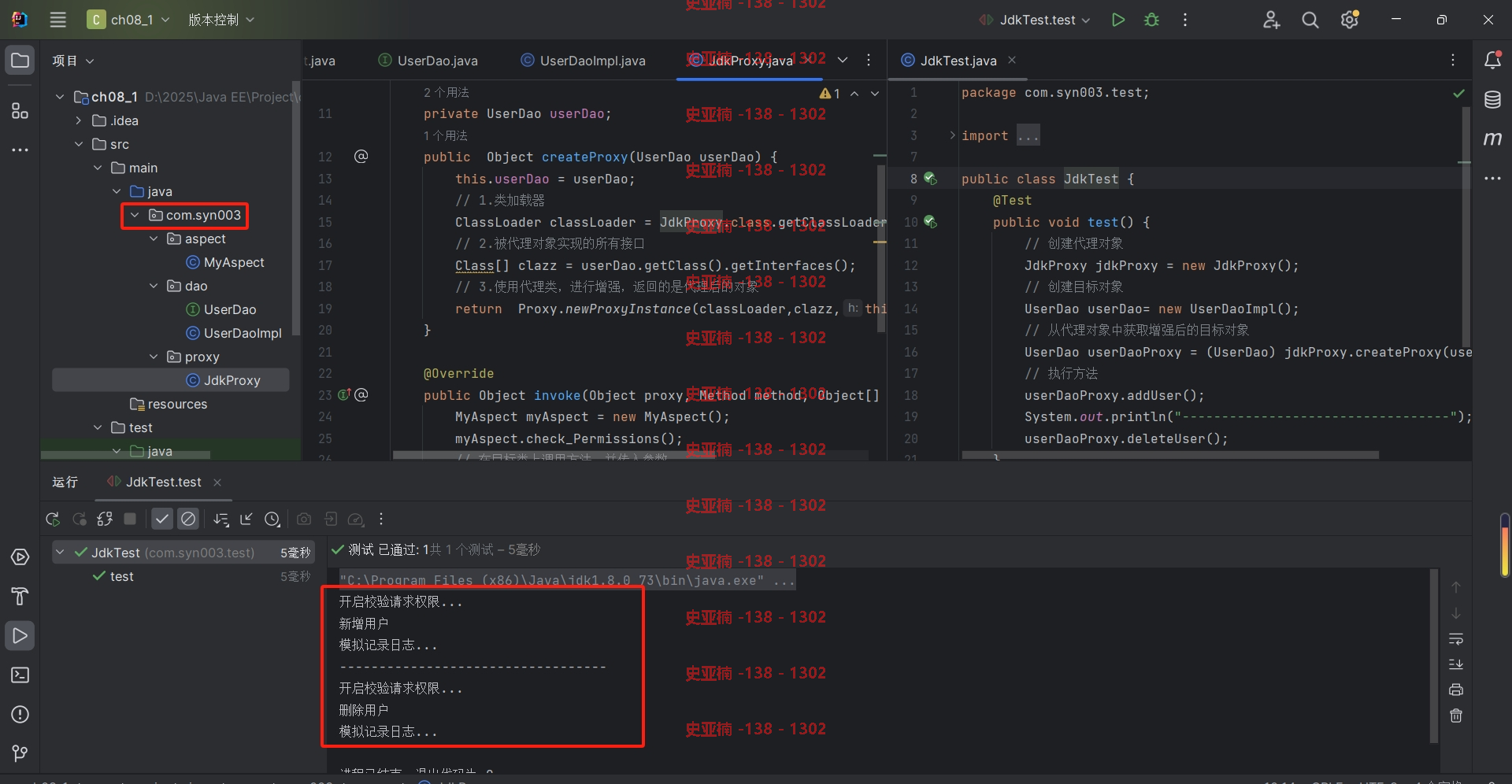Select resources folder in tree
Screen dimensions: 1512x784
[x=169, y=404]
